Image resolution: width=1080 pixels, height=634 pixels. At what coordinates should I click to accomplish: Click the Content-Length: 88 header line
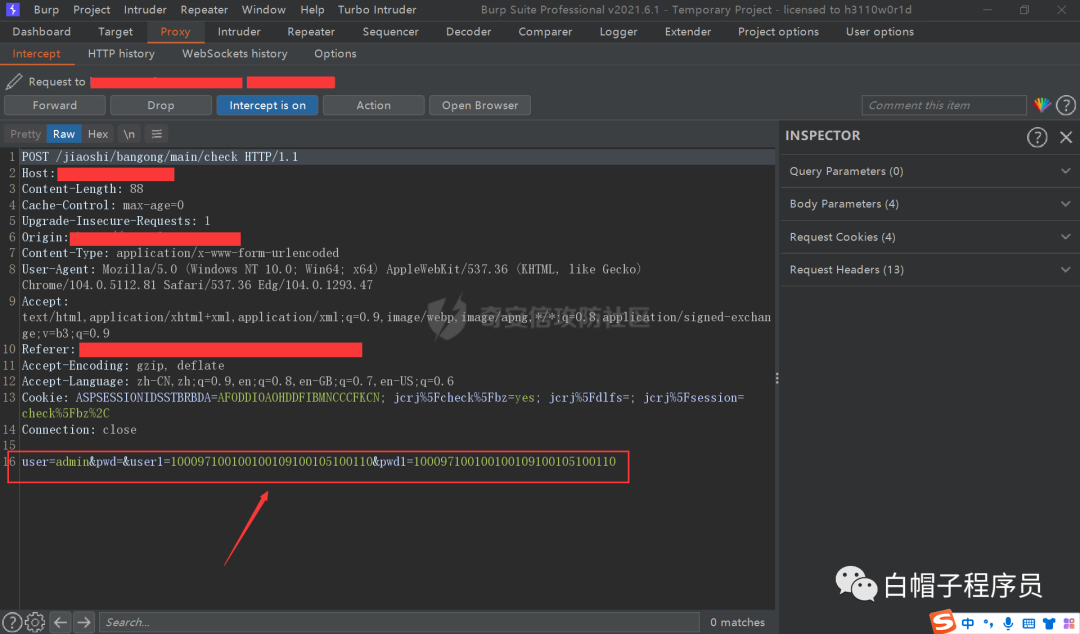coord(83,188)
